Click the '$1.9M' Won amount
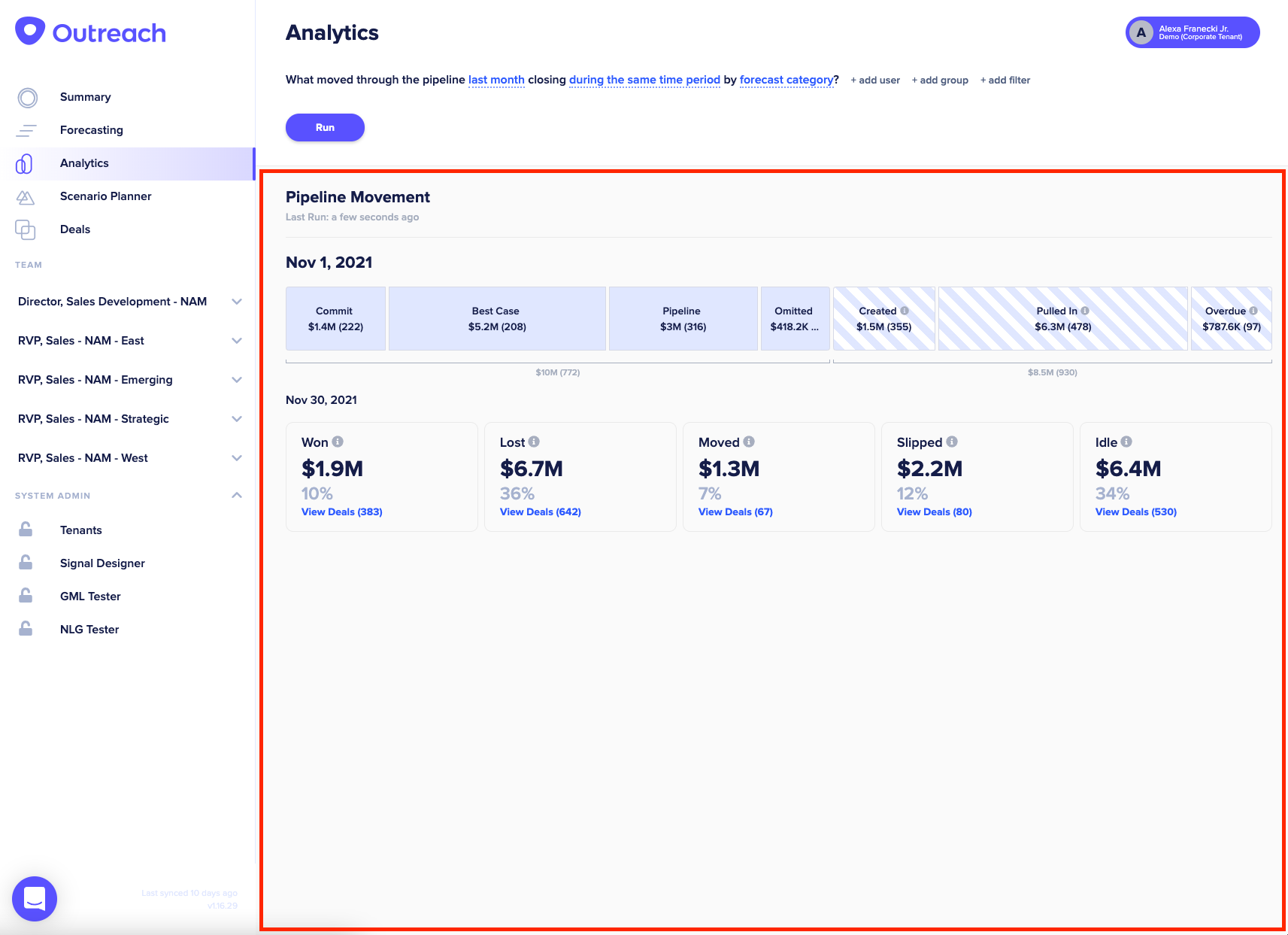The height and width of the screenshot is (935, 1288). 332,469
